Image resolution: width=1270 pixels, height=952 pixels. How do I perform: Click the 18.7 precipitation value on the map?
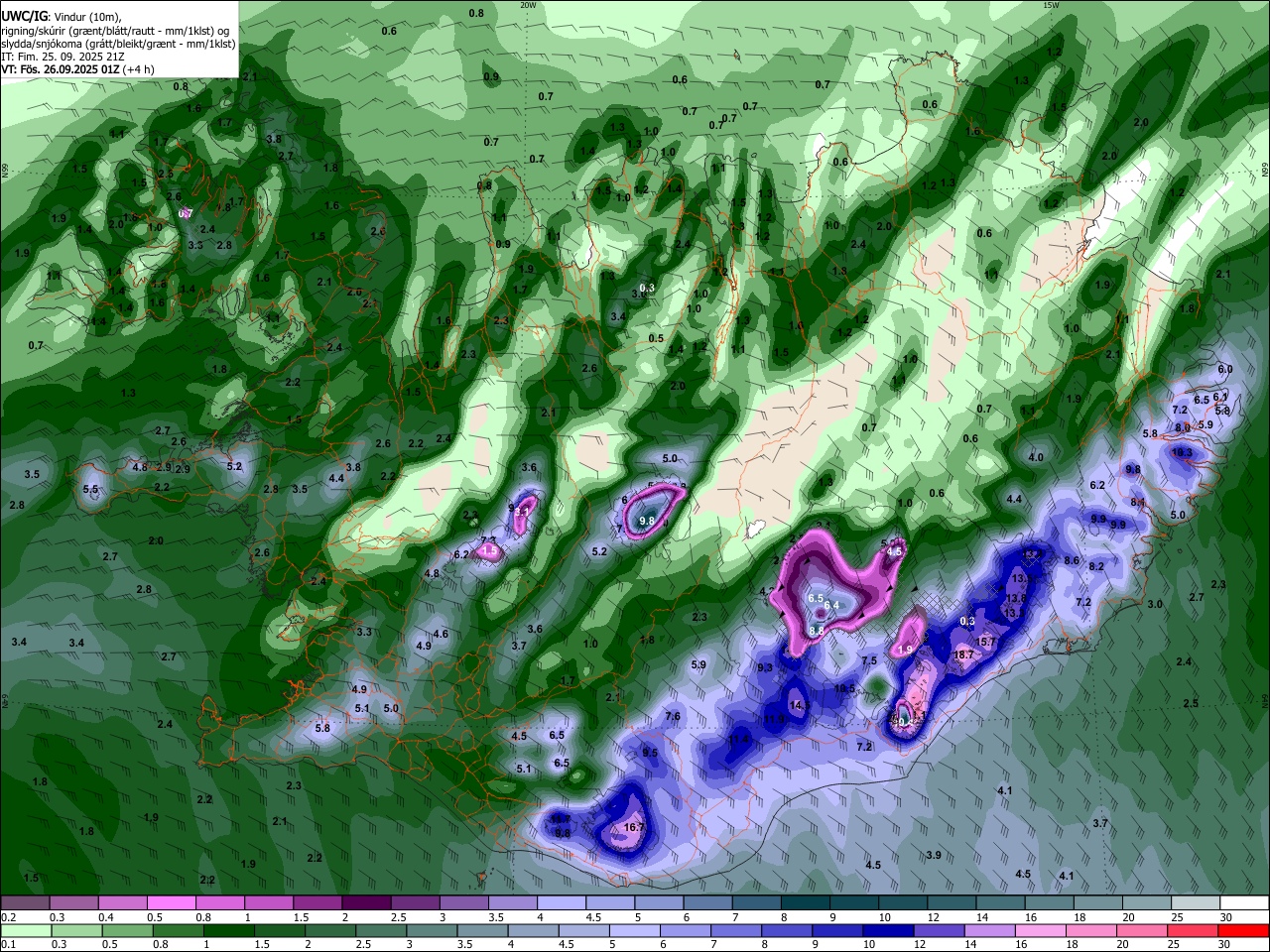point(962,654)
